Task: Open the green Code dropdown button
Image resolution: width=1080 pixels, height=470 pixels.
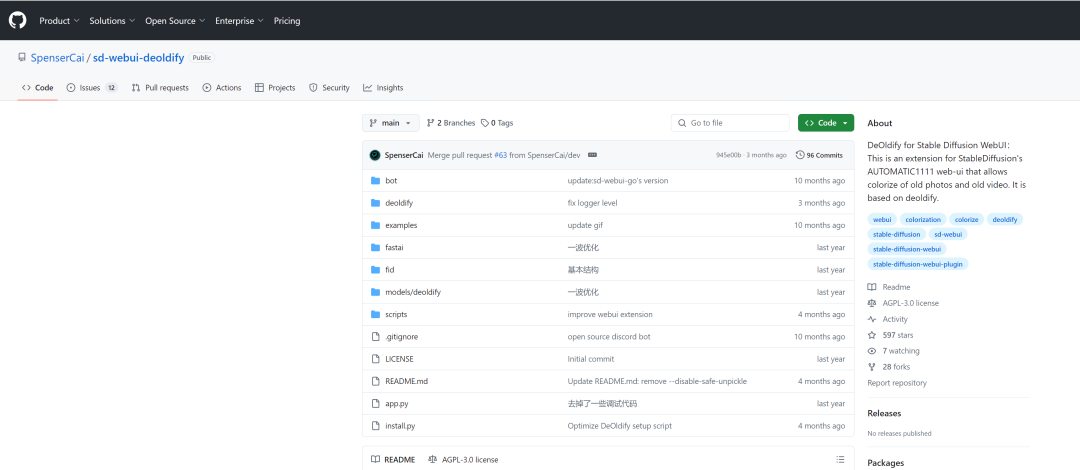Action: 826,123
